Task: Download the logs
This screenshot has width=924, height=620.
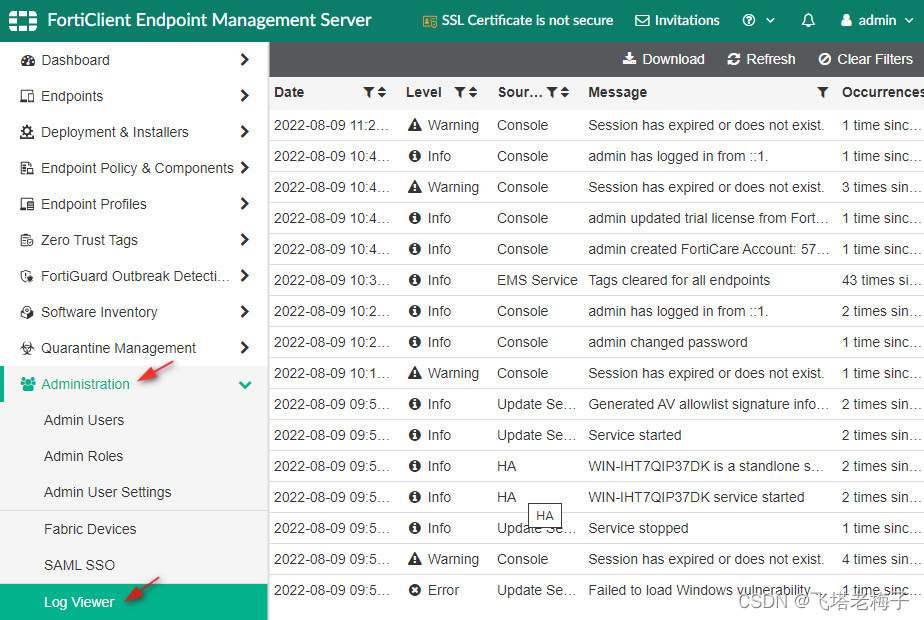Action: [664, 59]
